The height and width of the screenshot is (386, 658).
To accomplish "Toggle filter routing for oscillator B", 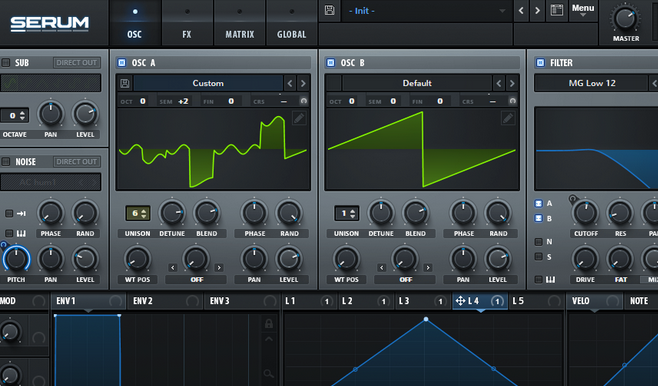I will (x=538, y=219).
